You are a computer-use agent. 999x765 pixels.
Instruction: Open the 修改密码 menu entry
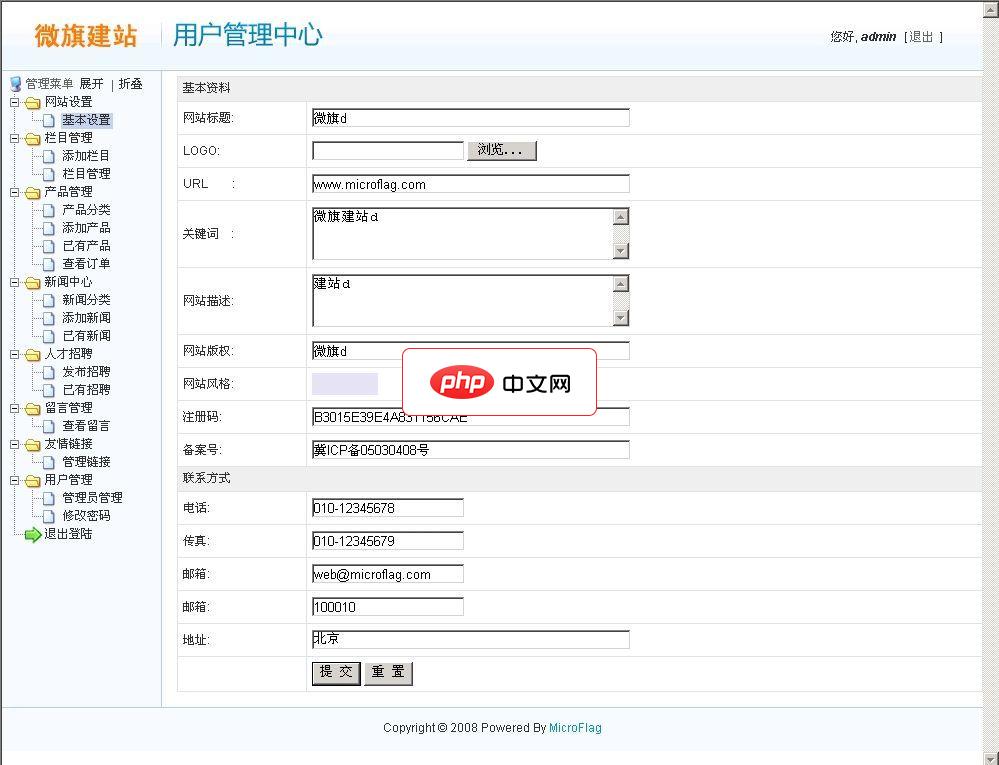tap(86, 516)
